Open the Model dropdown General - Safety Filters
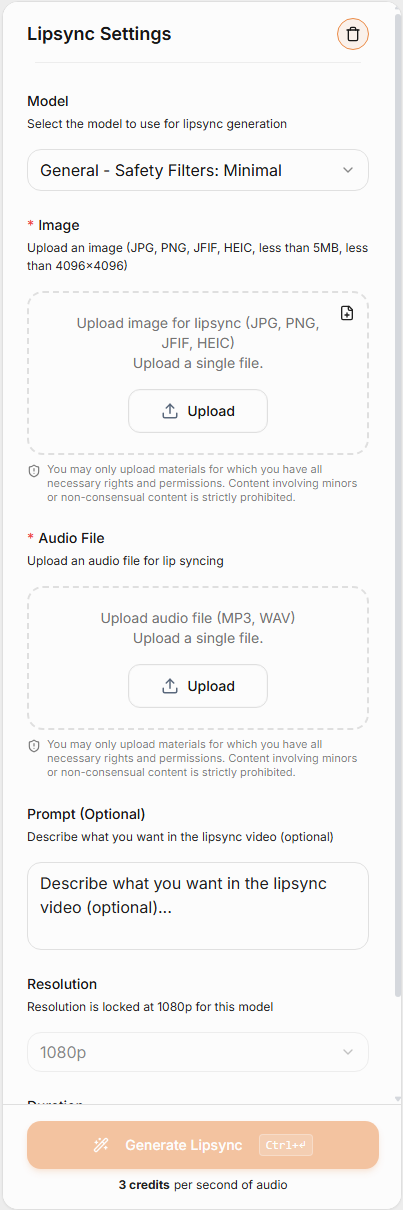403x1210 pixels. click(198, 170)
